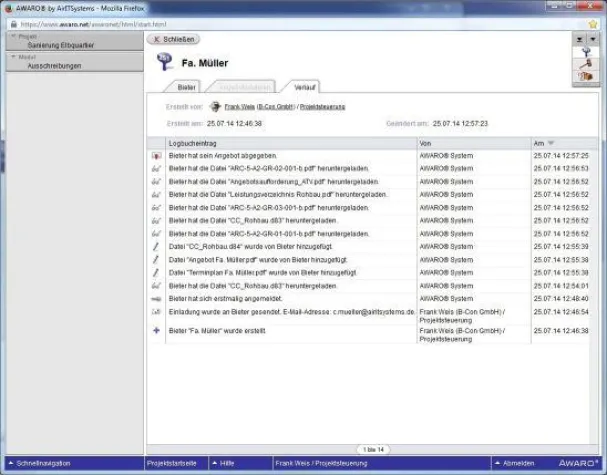Click the pencil icon for 'CC_Rohbau.d84' entry
The width and height of the screenshot is (607, 475).
(156, 246)
